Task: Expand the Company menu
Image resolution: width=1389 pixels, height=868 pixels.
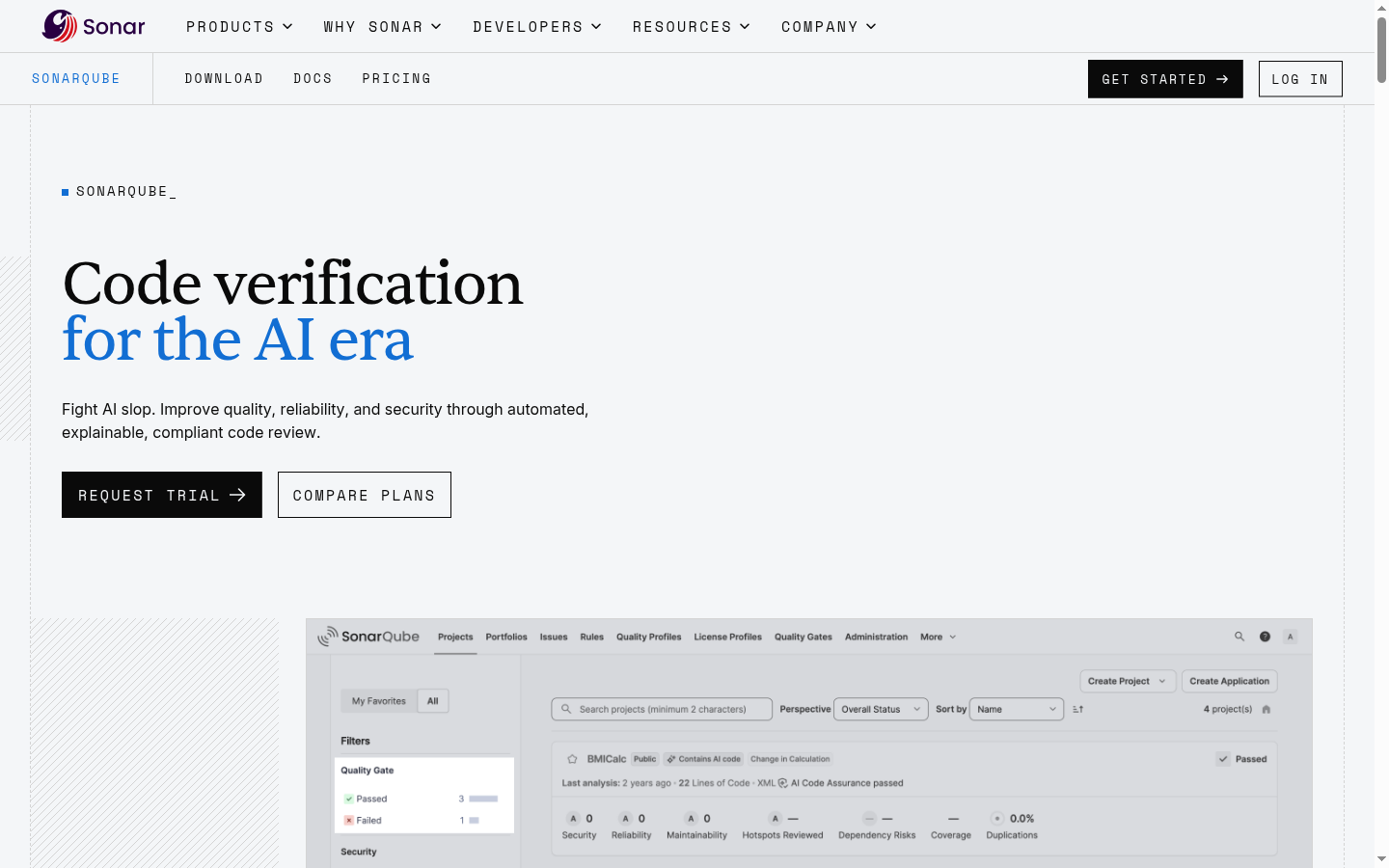Action: tap(829, 27)
